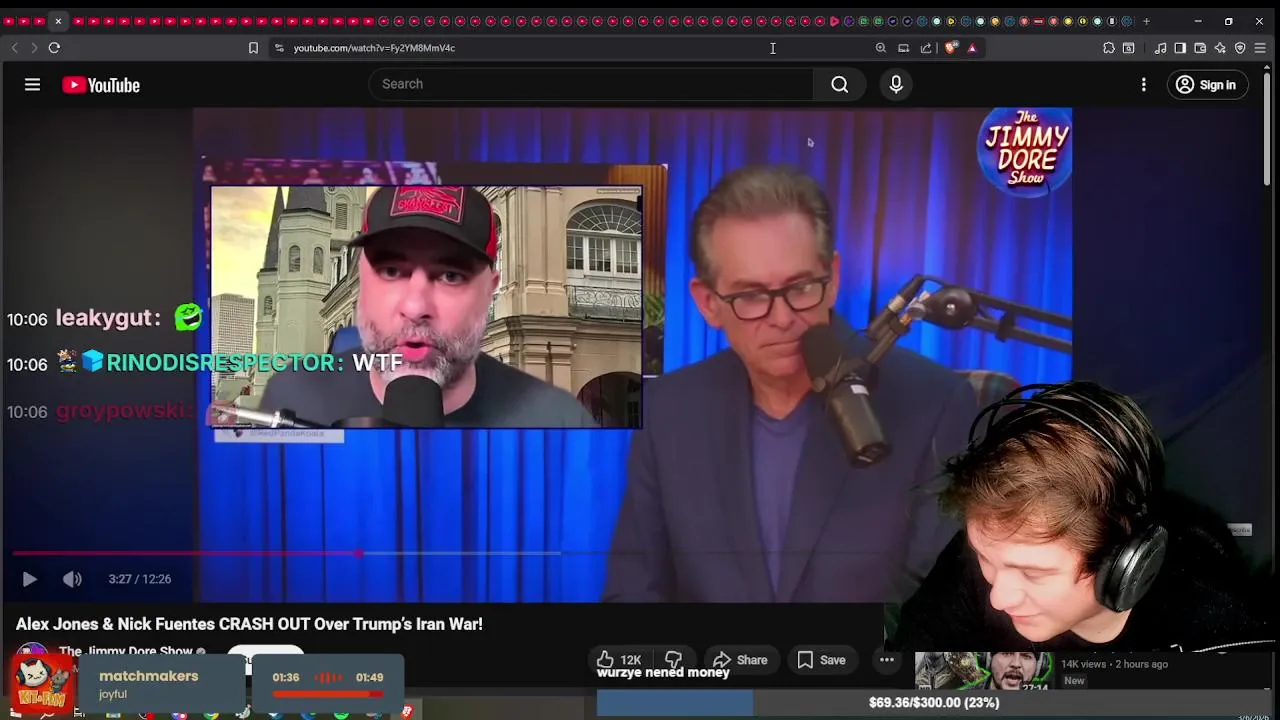Open the YouTube settings three-dot menu
Screen dimensions: 1280x720
coord(1144,85)
